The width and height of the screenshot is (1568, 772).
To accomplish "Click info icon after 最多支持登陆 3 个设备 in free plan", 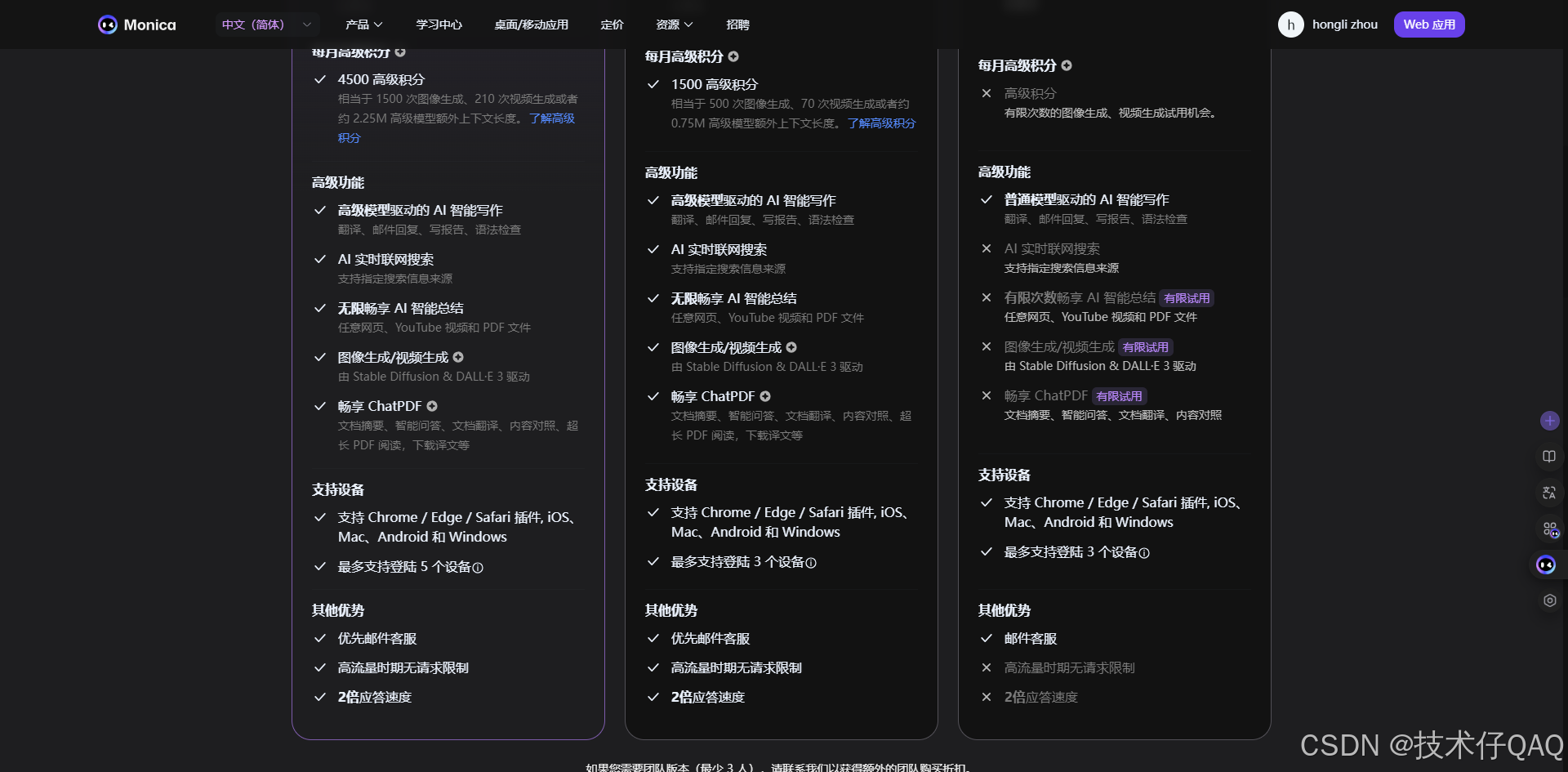I will (x=1144, y=553).
